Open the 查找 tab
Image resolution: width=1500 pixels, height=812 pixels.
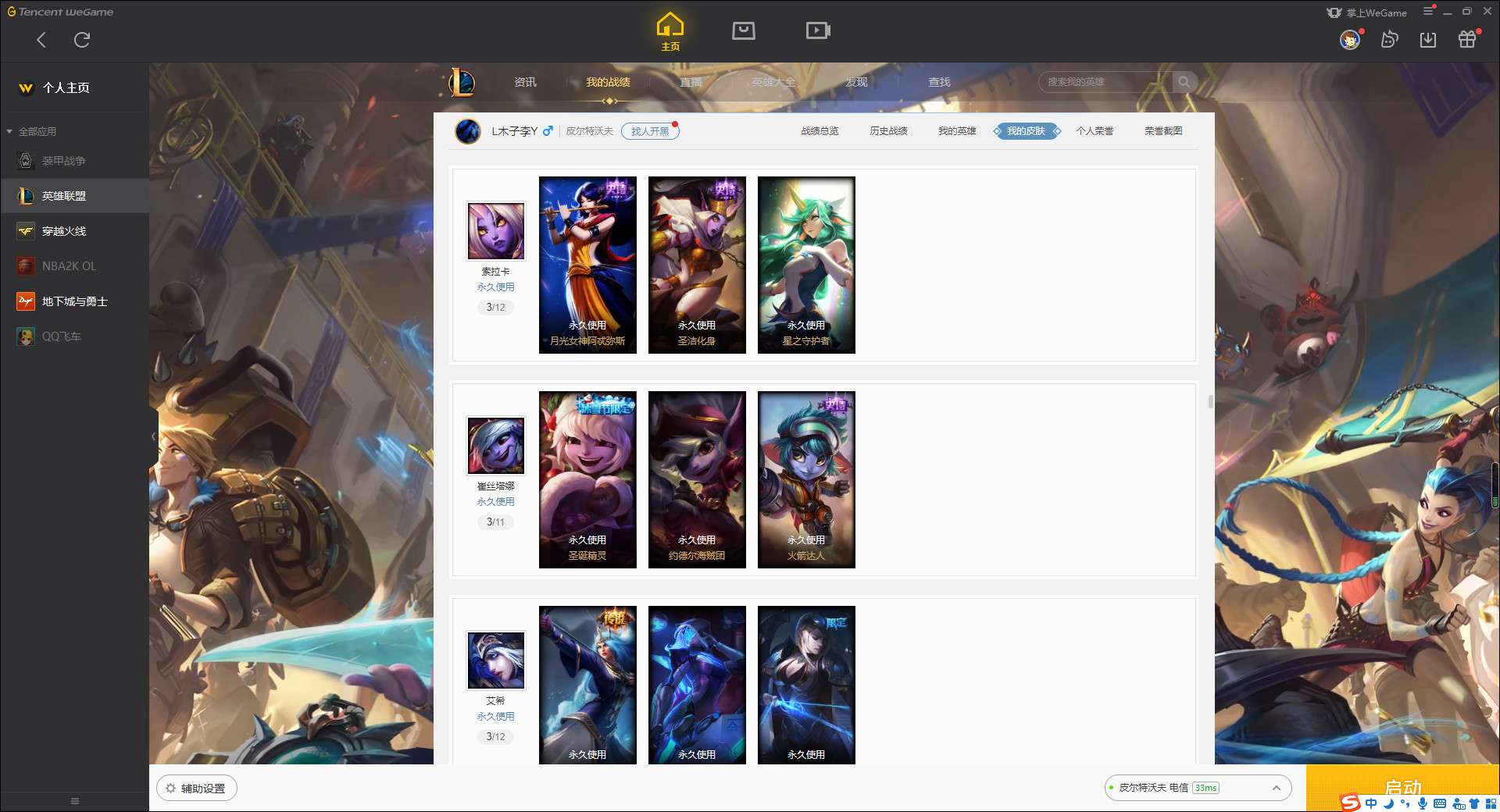pos(939,82)
